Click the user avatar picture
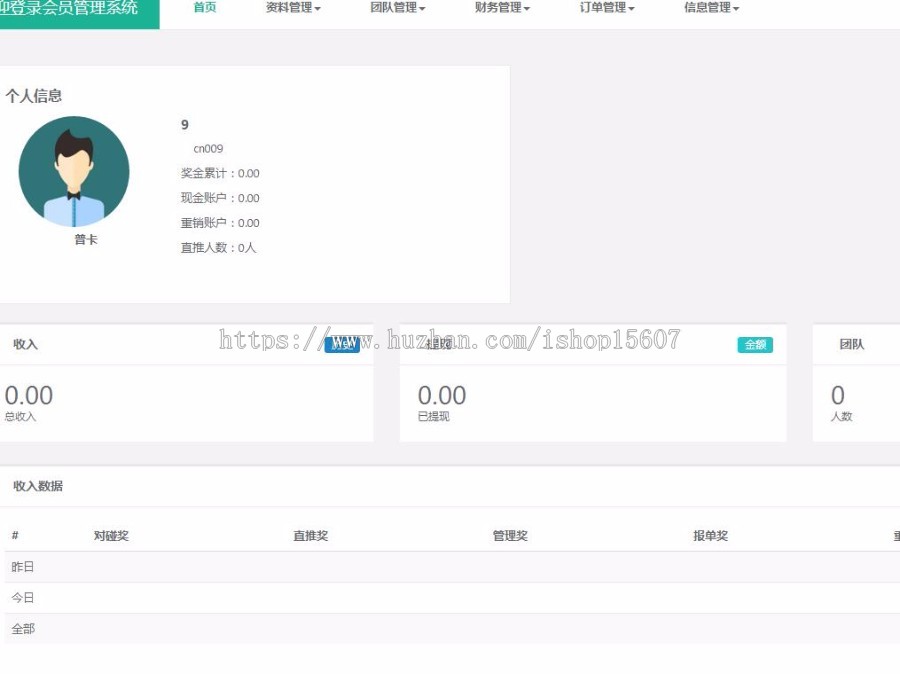 coord(74,171)
